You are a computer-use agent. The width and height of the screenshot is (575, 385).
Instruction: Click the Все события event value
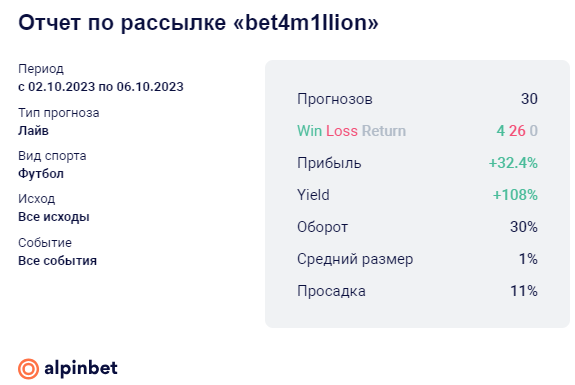tap(58, 261)
